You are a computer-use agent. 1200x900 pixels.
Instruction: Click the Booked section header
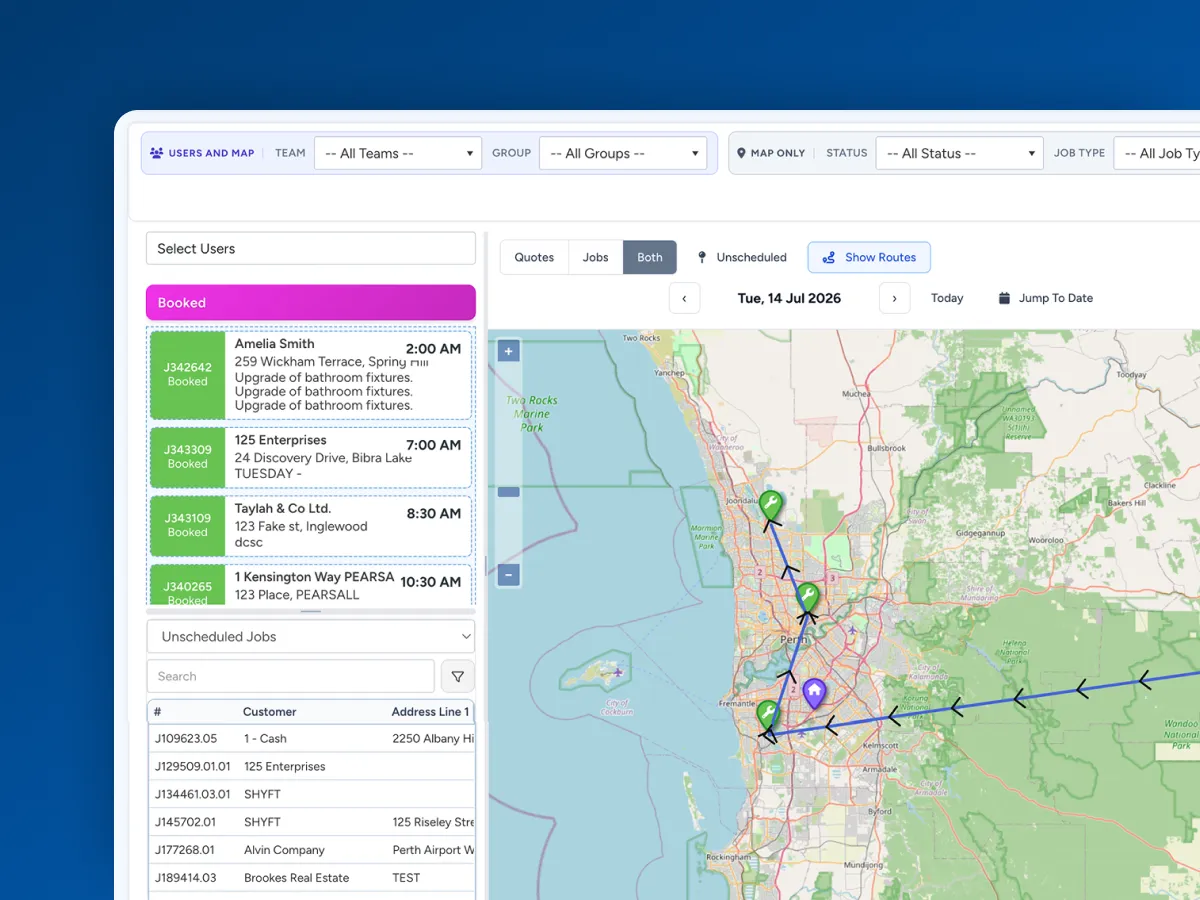[311, 302]
